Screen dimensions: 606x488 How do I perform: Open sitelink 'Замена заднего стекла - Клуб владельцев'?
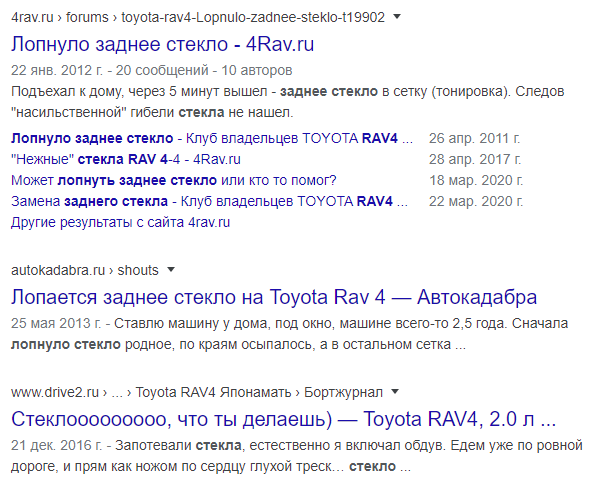click(x=209, y=201)
